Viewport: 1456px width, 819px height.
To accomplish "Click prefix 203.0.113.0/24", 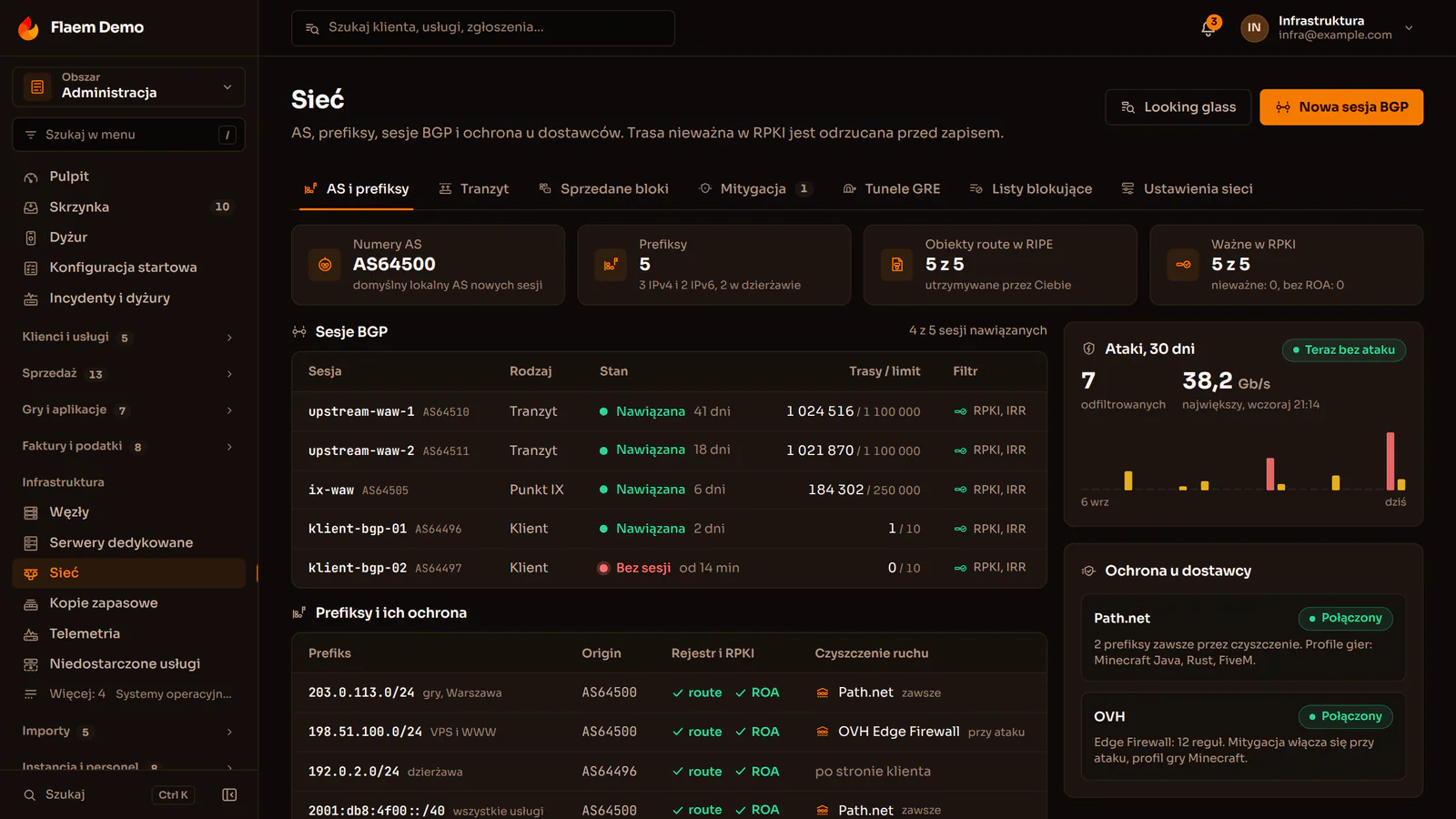I will pyautogui.click(x=360, y=693).
